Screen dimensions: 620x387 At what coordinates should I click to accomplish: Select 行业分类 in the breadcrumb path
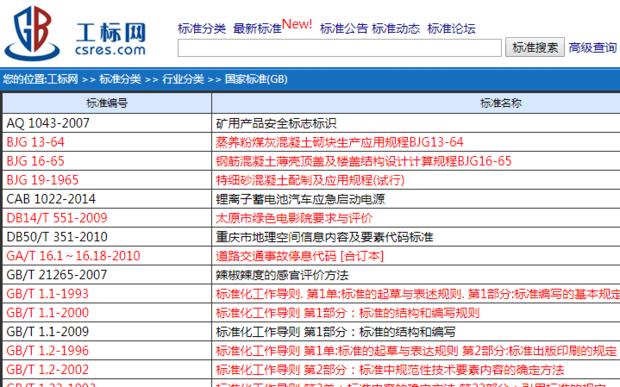(183, 79)
